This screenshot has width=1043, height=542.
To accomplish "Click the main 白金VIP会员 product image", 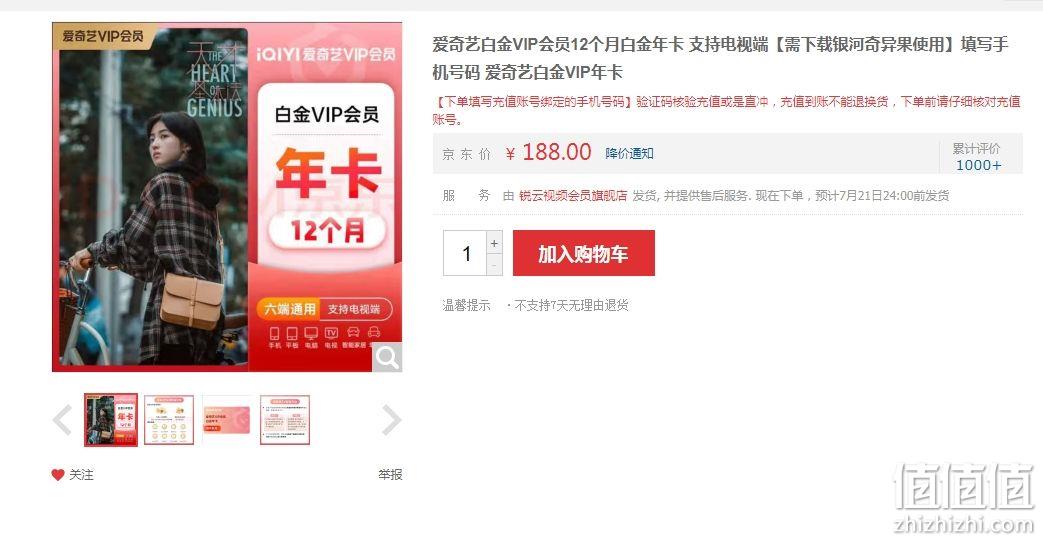I will coord(227,197).
